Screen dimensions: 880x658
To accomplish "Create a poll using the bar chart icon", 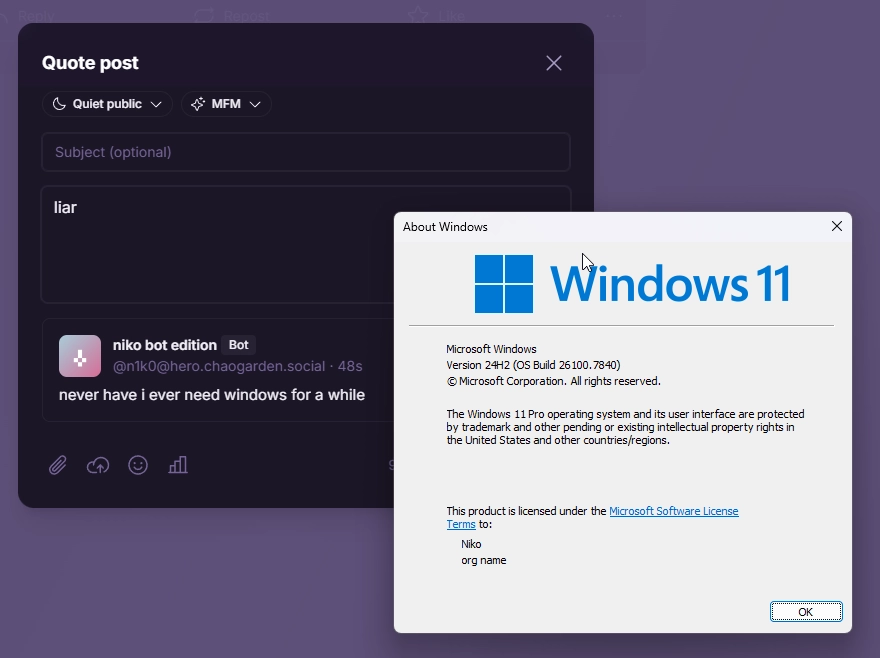I will (x=178, y=465).
